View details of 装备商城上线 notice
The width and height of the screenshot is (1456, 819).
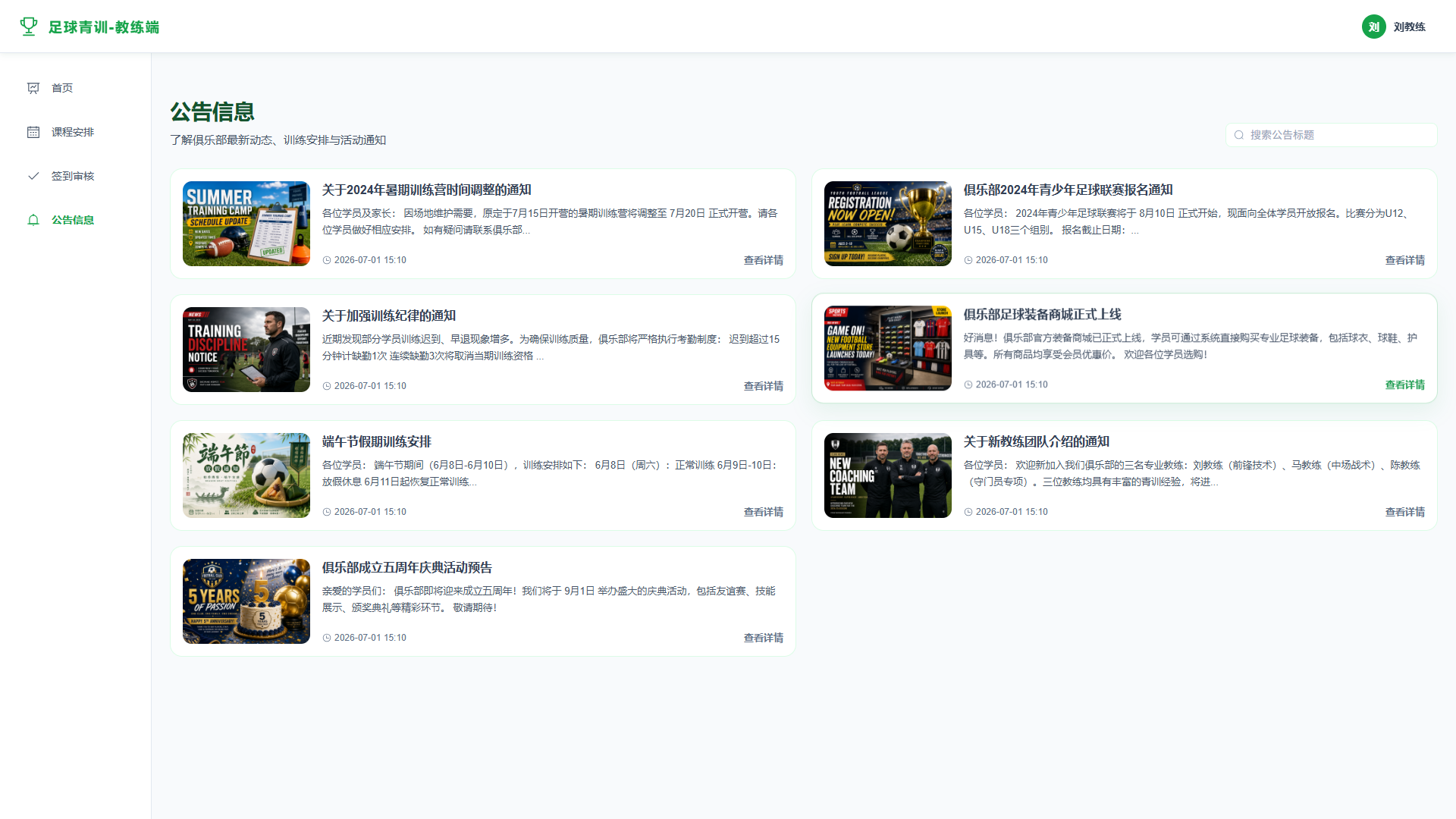tap(1404, 384)
